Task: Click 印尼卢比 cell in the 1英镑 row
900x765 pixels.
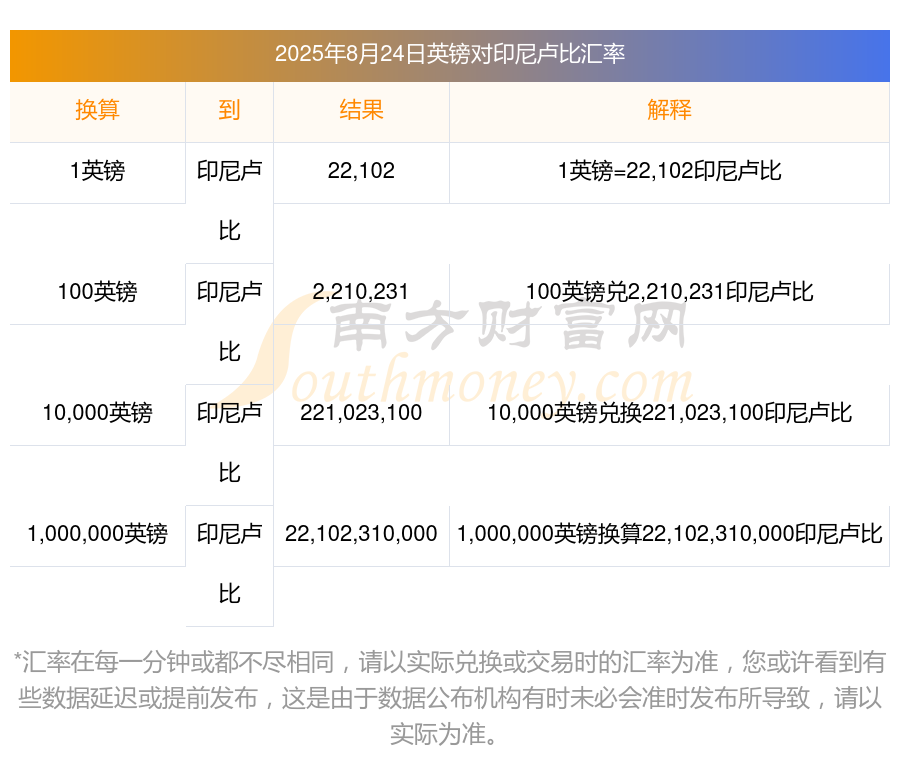Action: coord(229,201)
